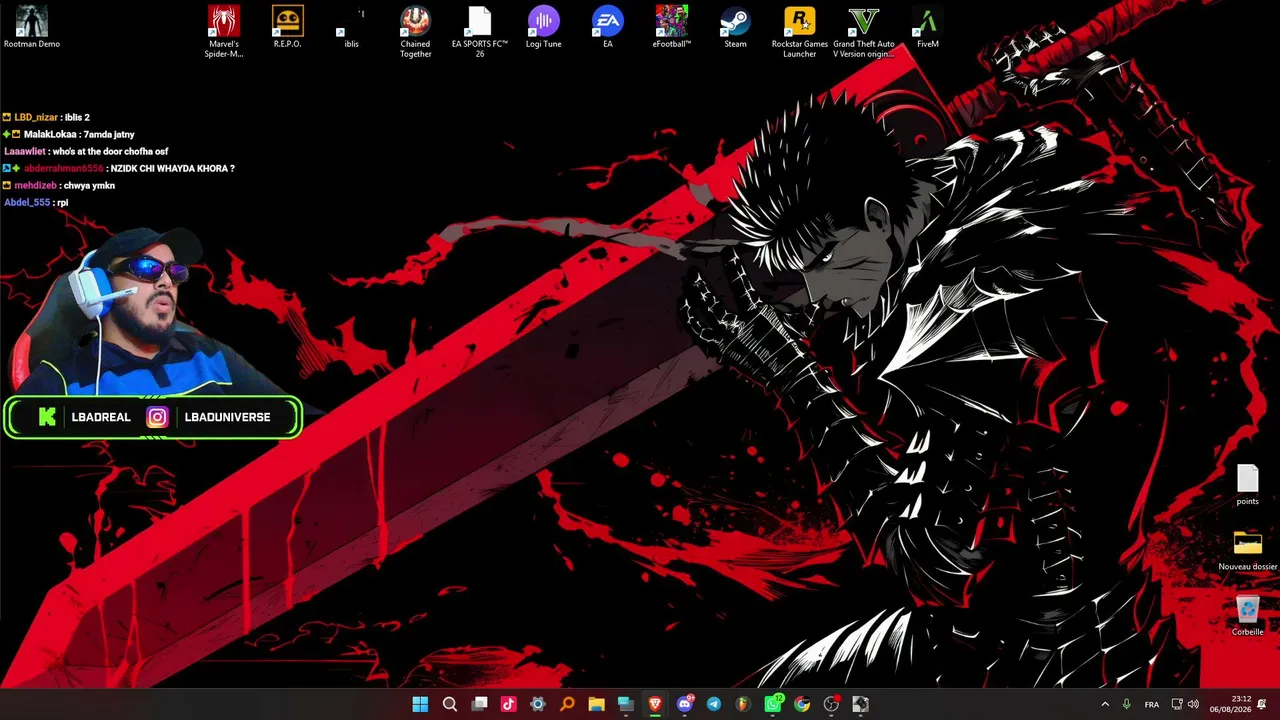The width and height of the screenshot is (1280, 720).
Task: Select the Steam desktop shortcut
Action: point(736,27)
